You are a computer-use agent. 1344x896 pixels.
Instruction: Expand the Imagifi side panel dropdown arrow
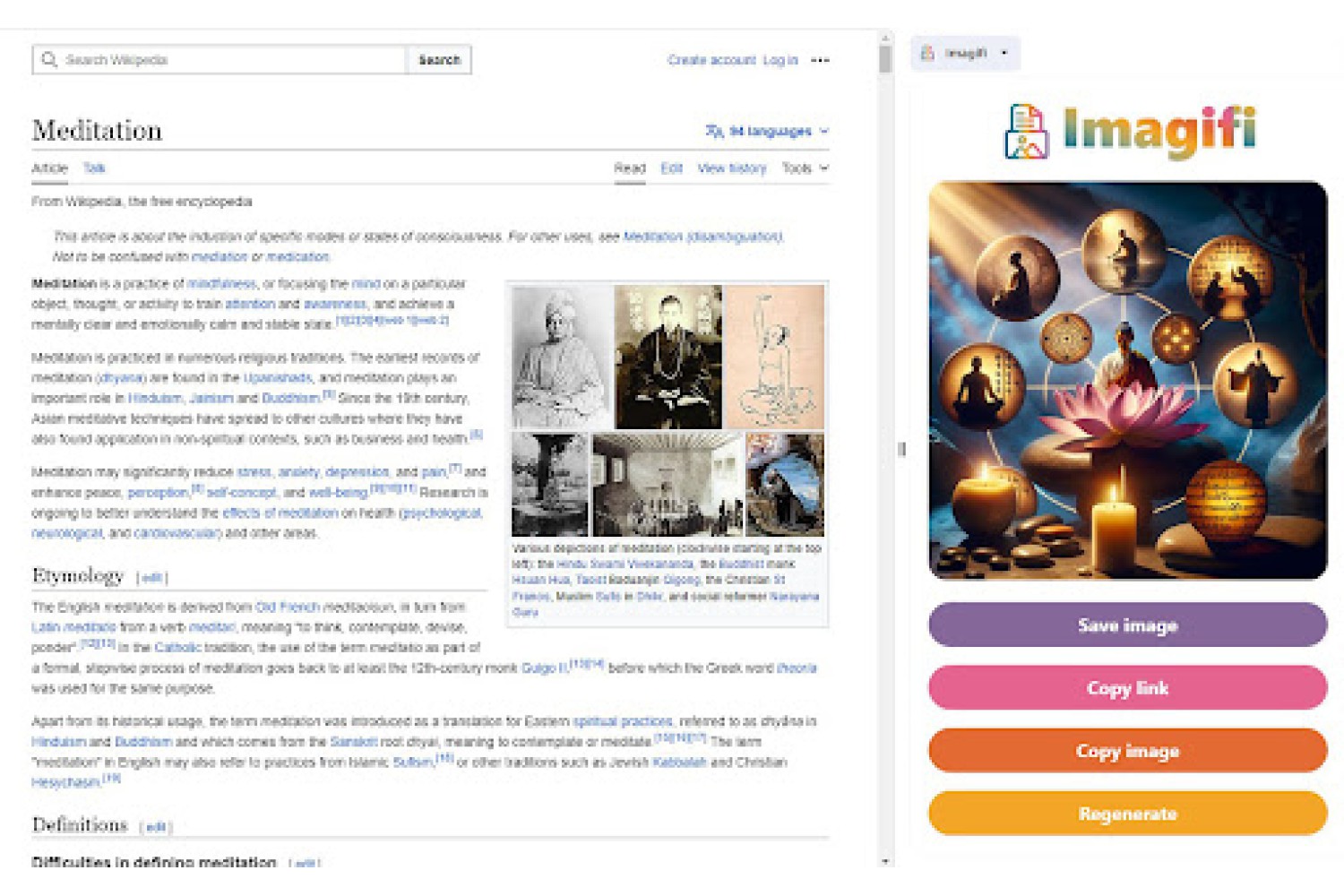click(1004, 53)
